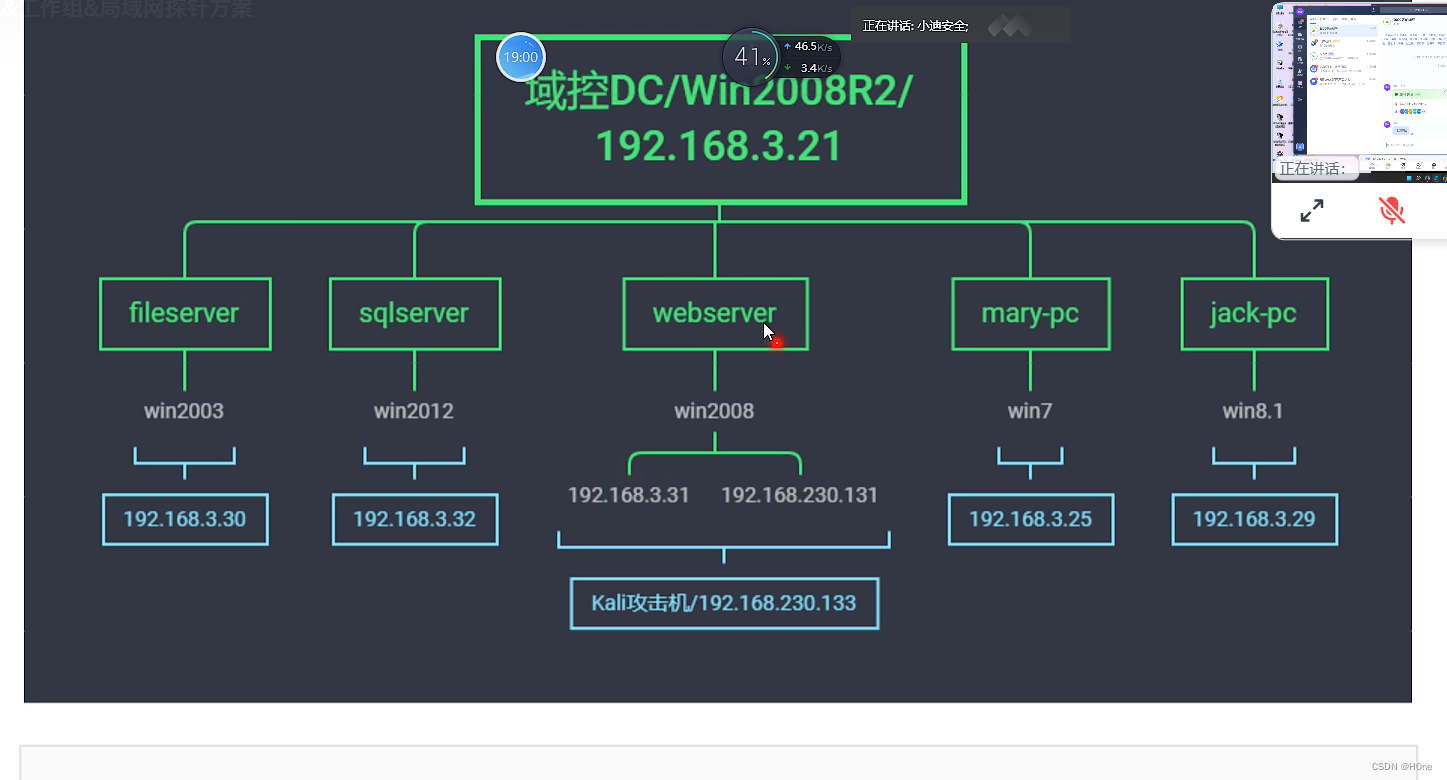Screen dimensions: 1447x780
Task: Unmute the red microphone icon
Action: [x=1393, y=210]
